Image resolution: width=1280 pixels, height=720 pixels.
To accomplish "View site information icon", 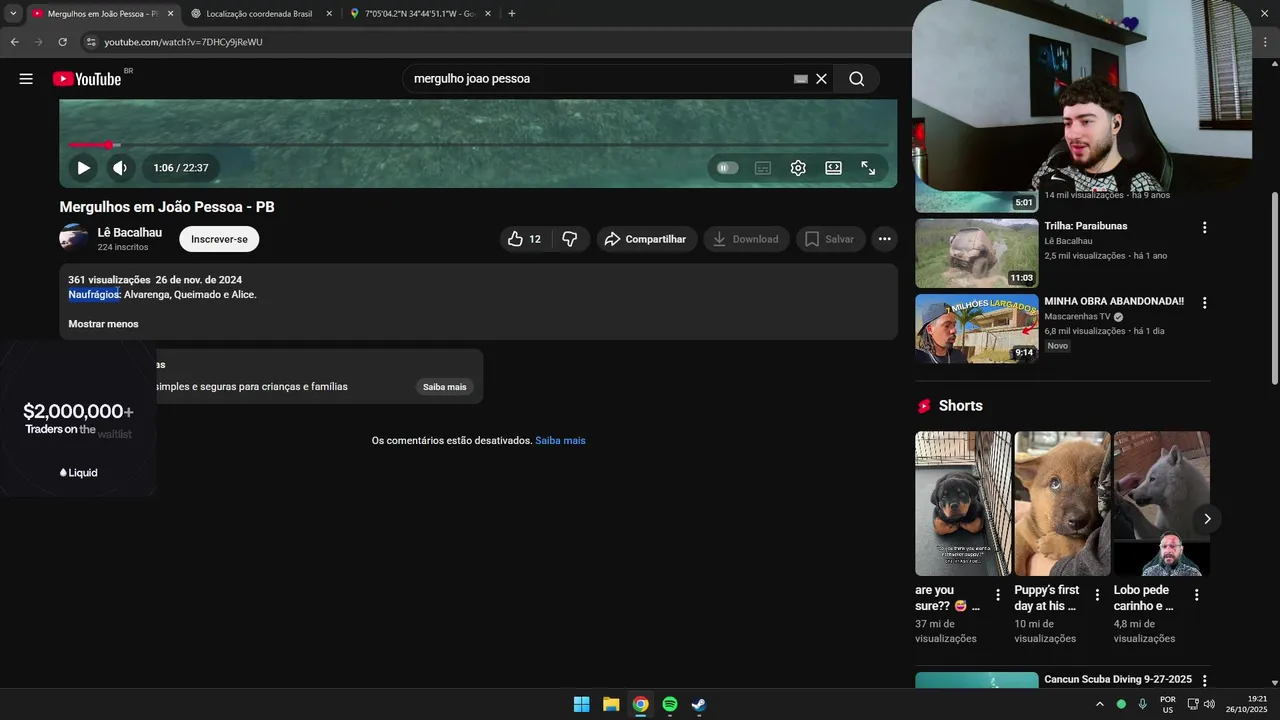I will (x=91, y=42).
